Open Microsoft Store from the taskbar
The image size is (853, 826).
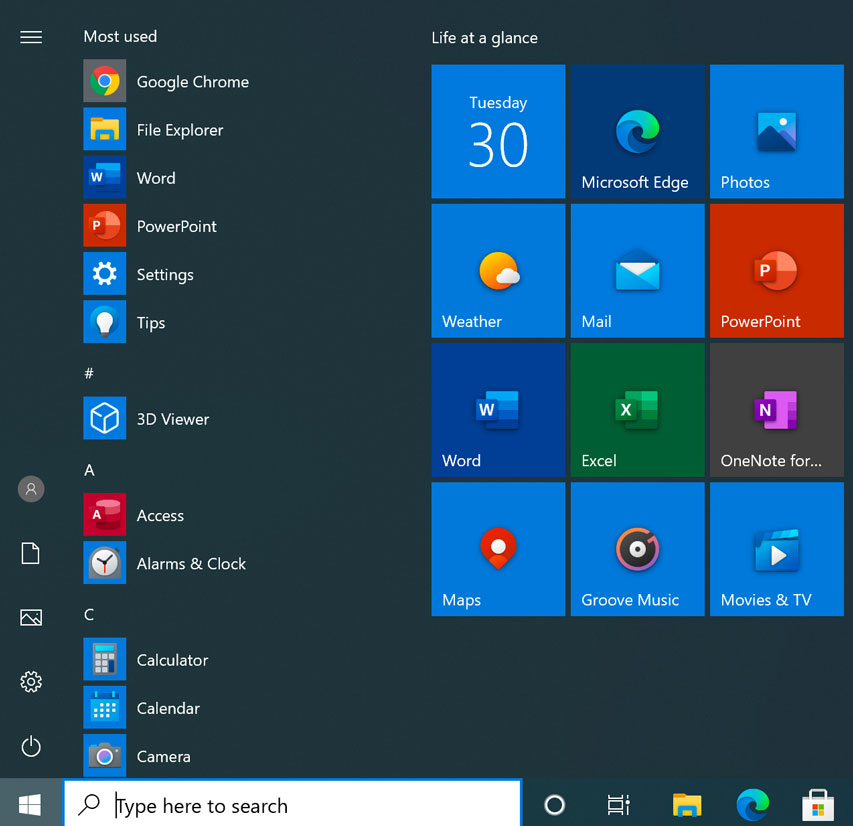(817, 804)
